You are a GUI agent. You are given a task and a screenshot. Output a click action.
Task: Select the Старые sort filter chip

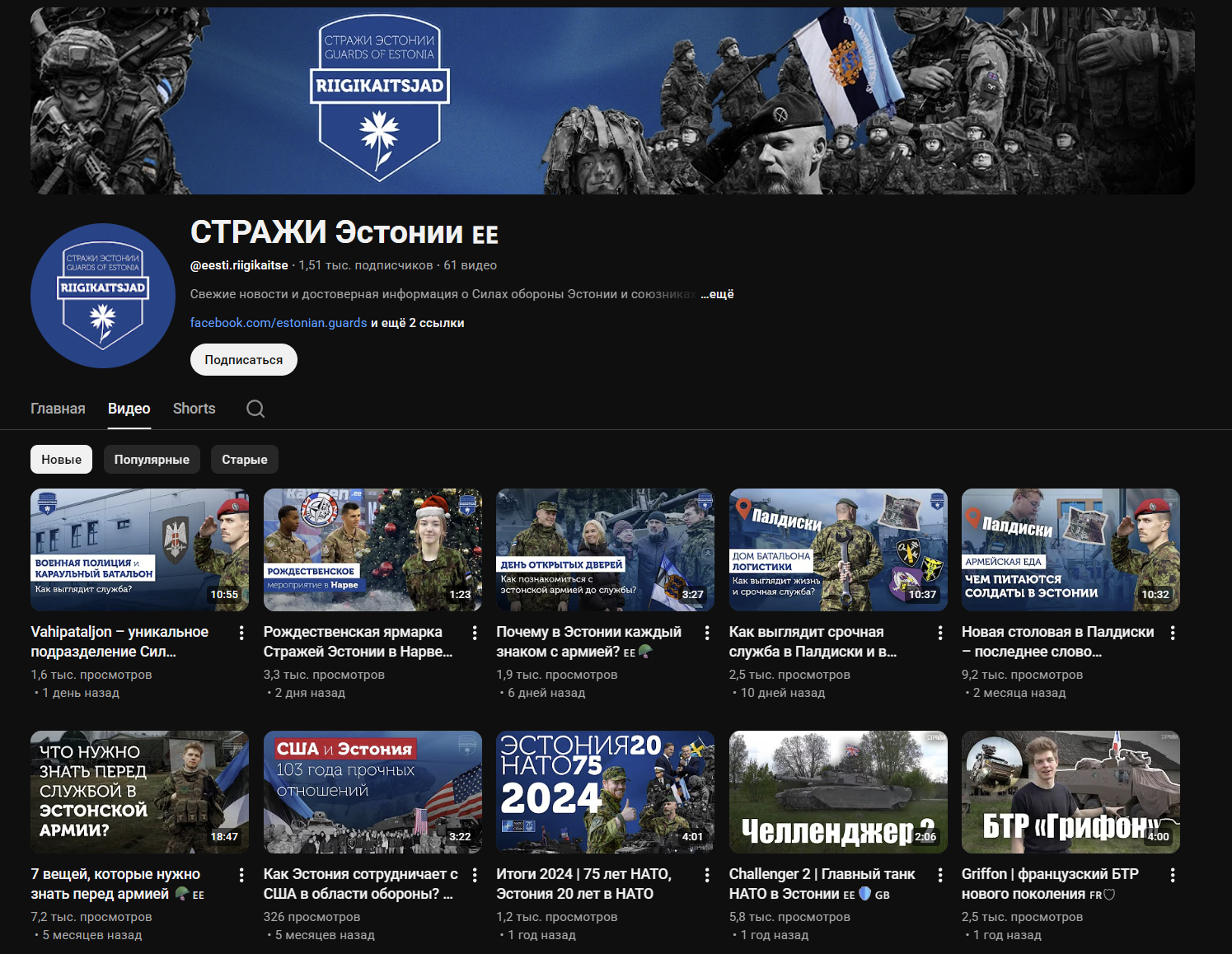[244, 460]
